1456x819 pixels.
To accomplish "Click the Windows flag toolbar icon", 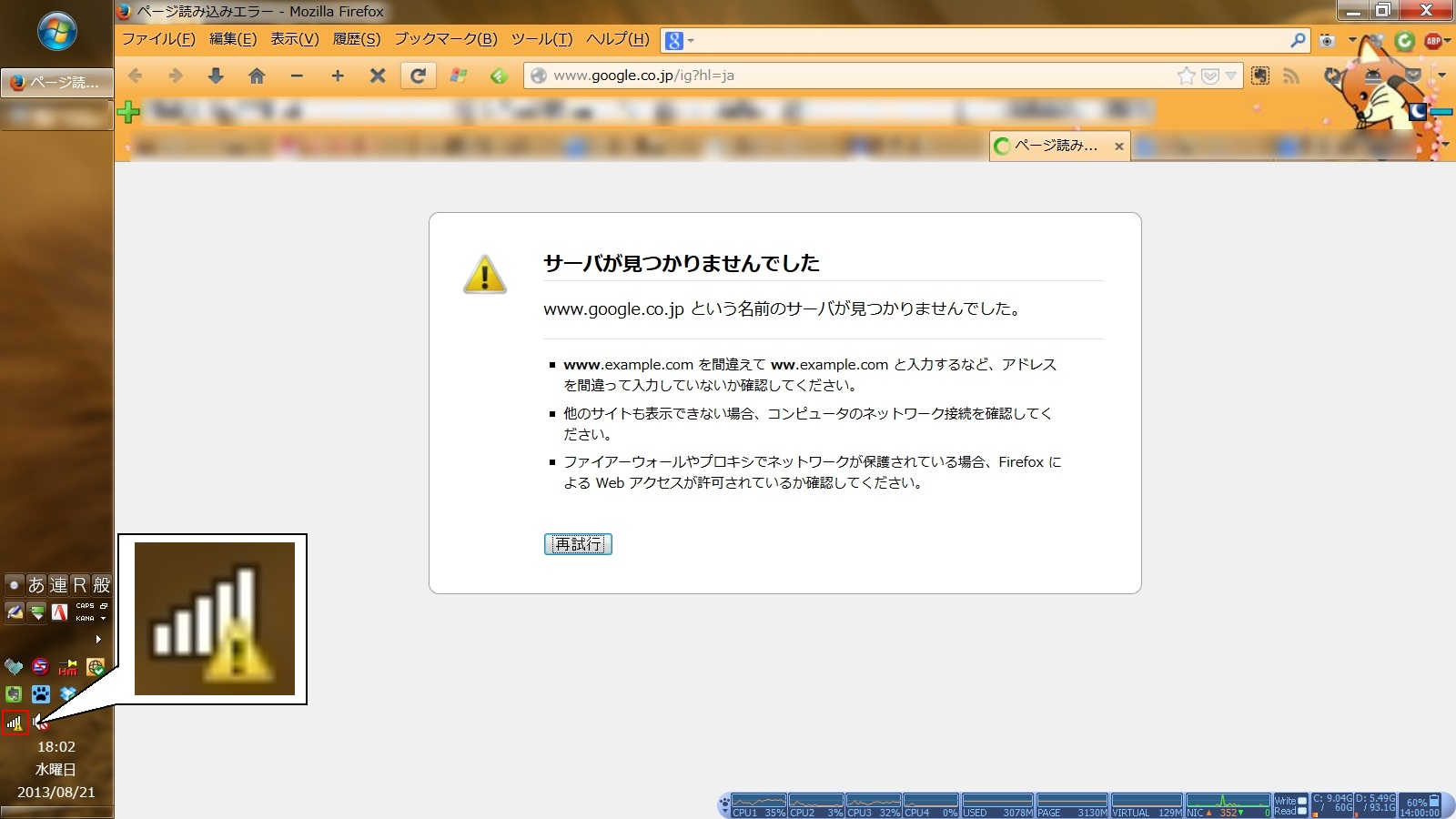I will coord(459,76).
